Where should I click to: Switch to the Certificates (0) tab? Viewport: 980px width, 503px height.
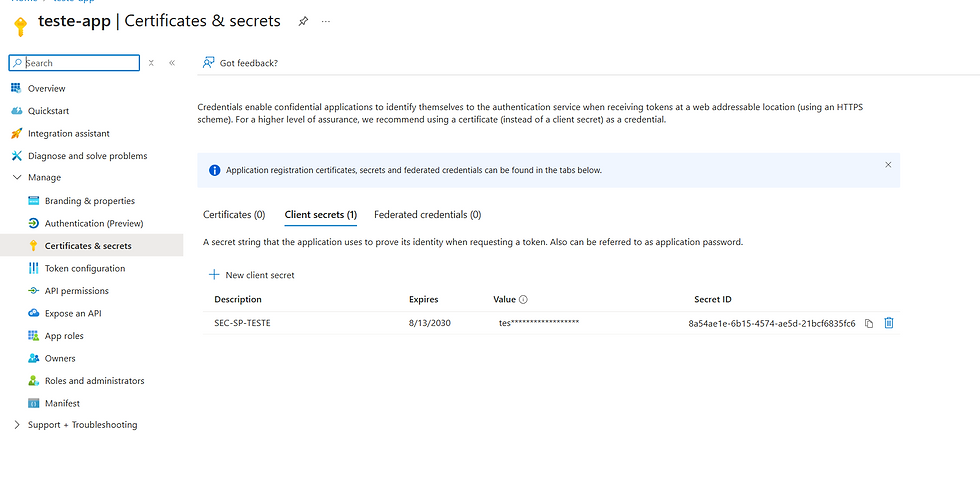coord(234,214)
